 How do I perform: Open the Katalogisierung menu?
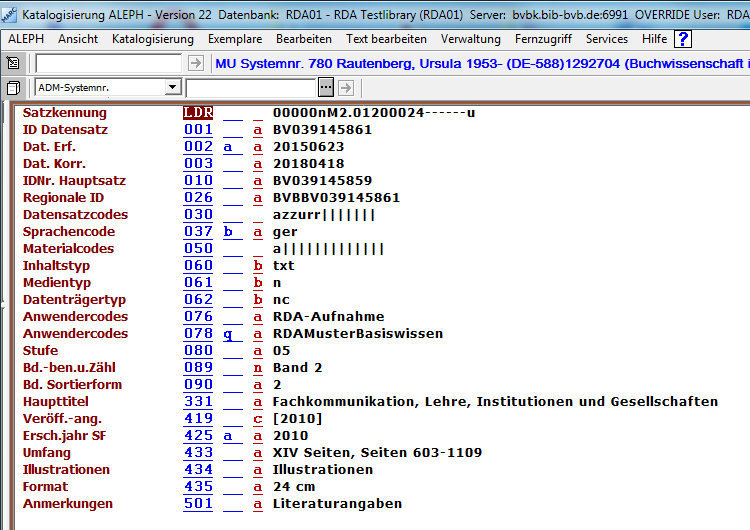coord(153,39)
